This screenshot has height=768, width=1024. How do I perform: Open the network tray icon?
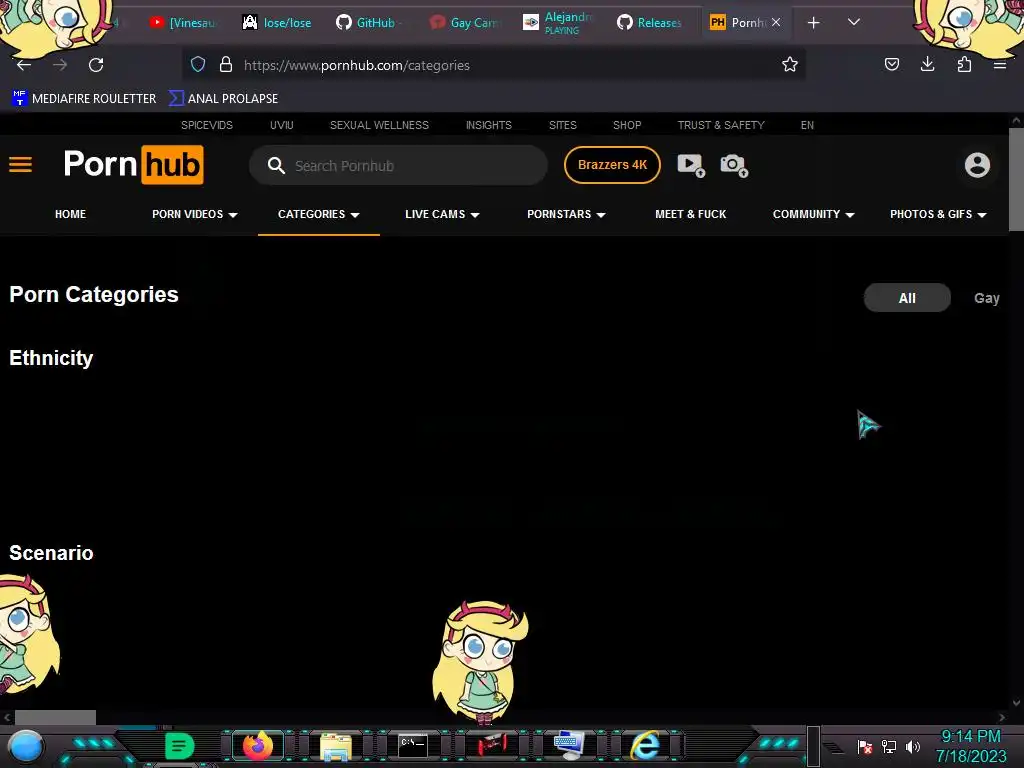(x=889, y=746)
